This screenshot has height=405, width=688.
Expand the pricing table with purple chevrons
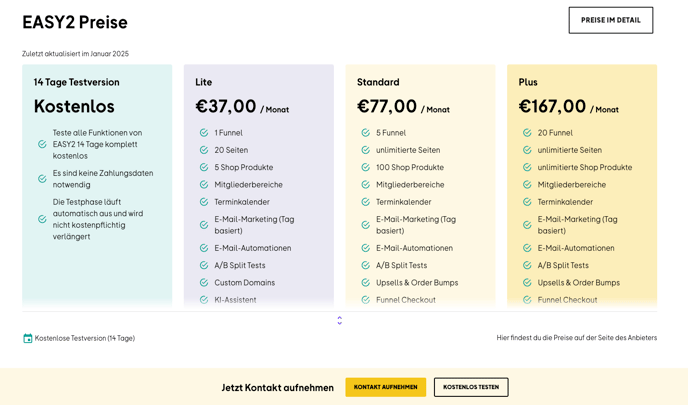coord(340,321)
